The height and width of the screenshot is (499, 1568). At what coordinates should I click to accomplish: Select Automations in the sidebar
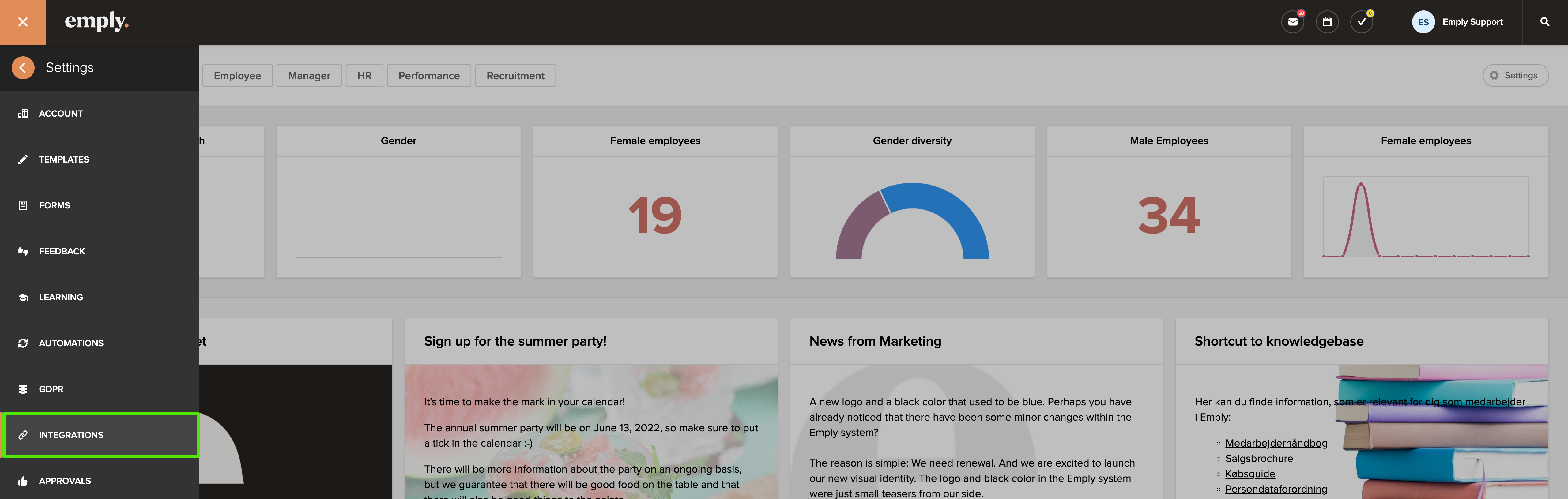[71, 343]
